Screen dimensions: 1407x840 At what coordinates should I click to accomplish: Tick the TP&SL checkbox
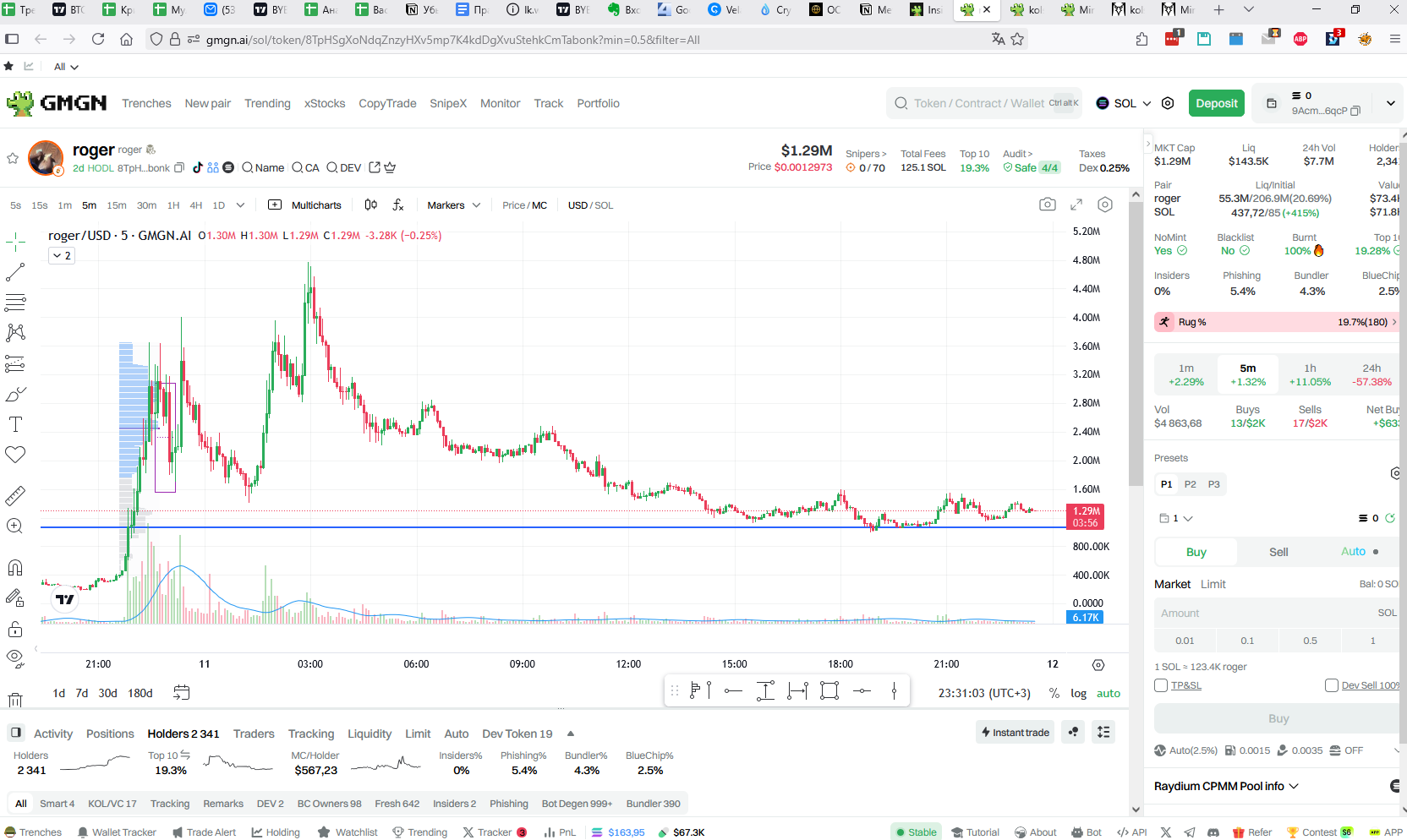(1161, 685)
